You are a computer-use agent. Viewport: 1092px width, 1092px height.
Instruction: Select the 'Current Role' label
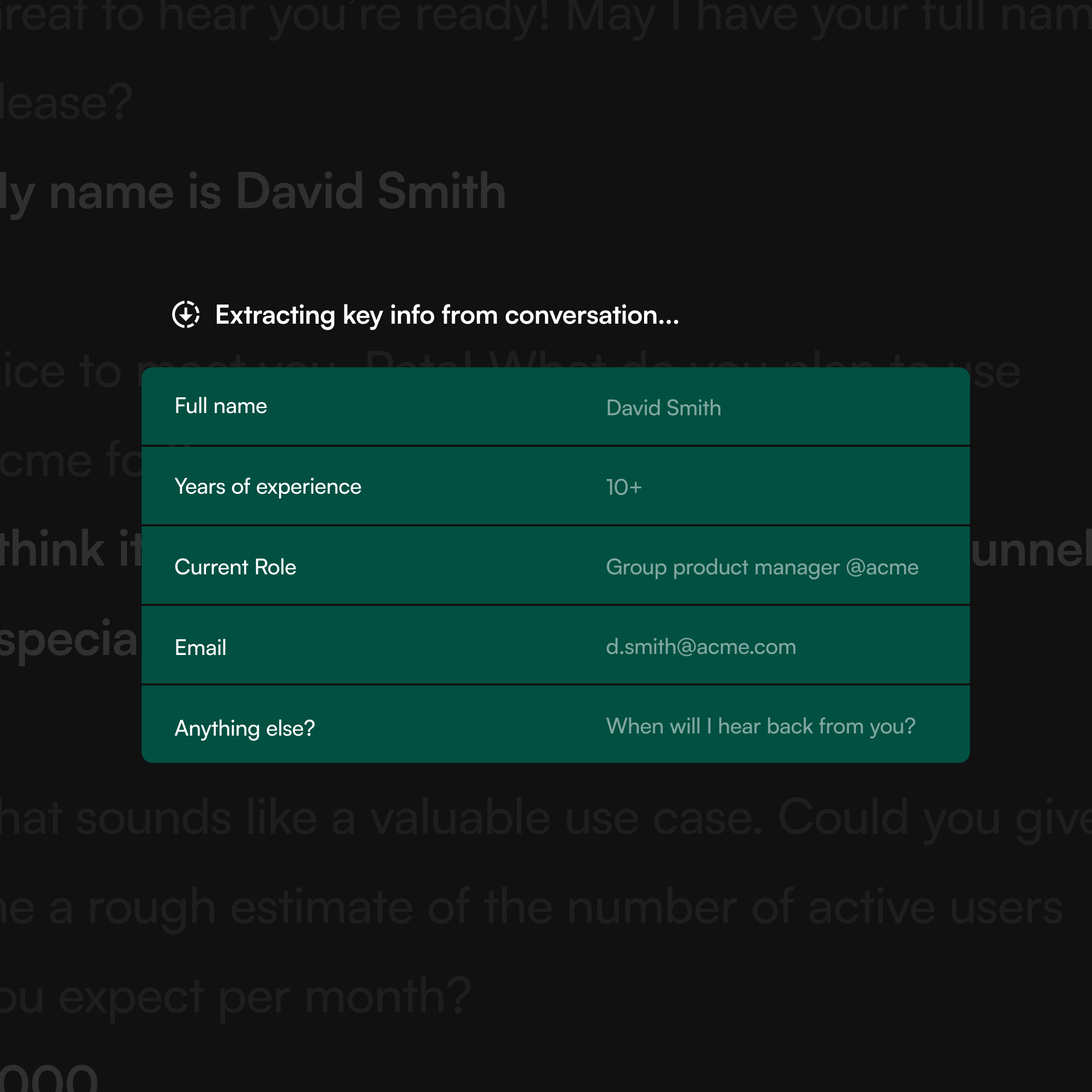pos(235,567)
